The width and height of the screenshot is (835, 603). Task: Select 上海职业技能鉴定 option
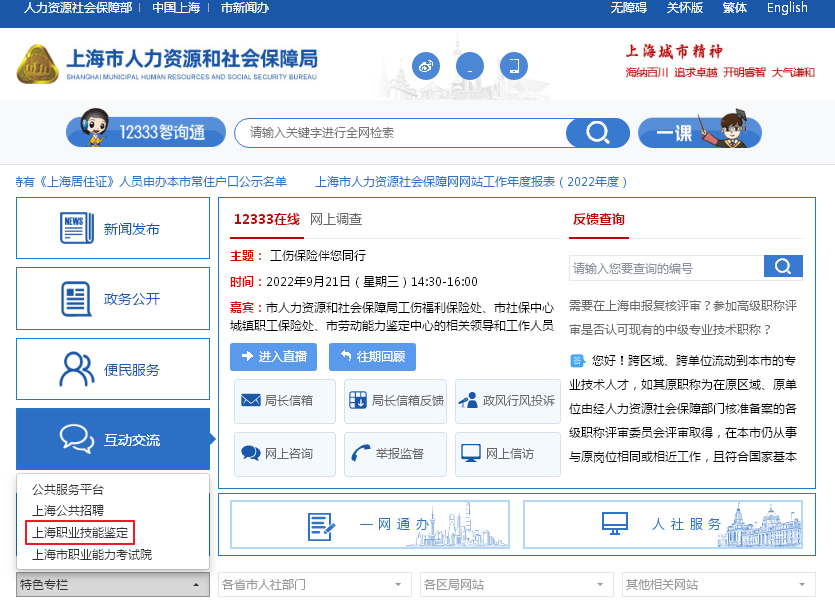80,533
